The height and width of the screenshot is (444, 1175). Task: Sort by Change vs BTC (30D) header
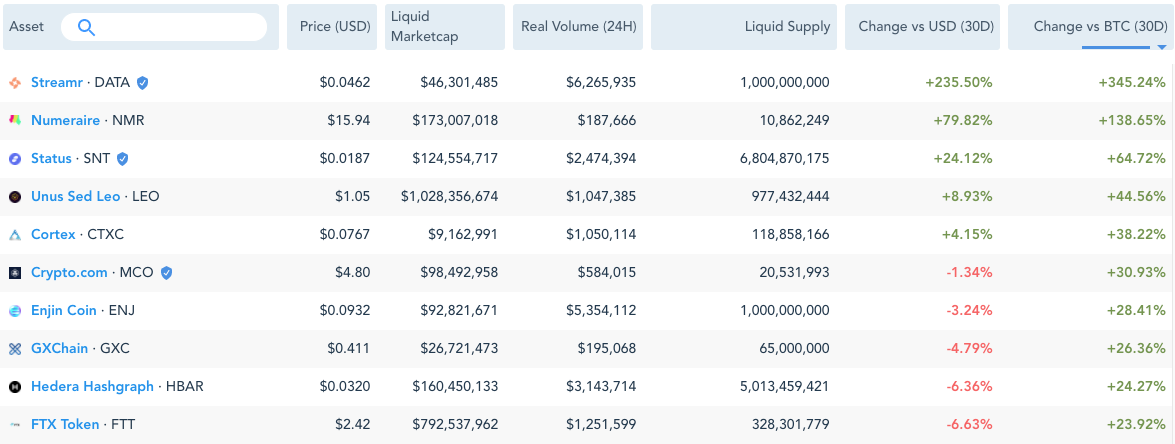pos(1091,27)
